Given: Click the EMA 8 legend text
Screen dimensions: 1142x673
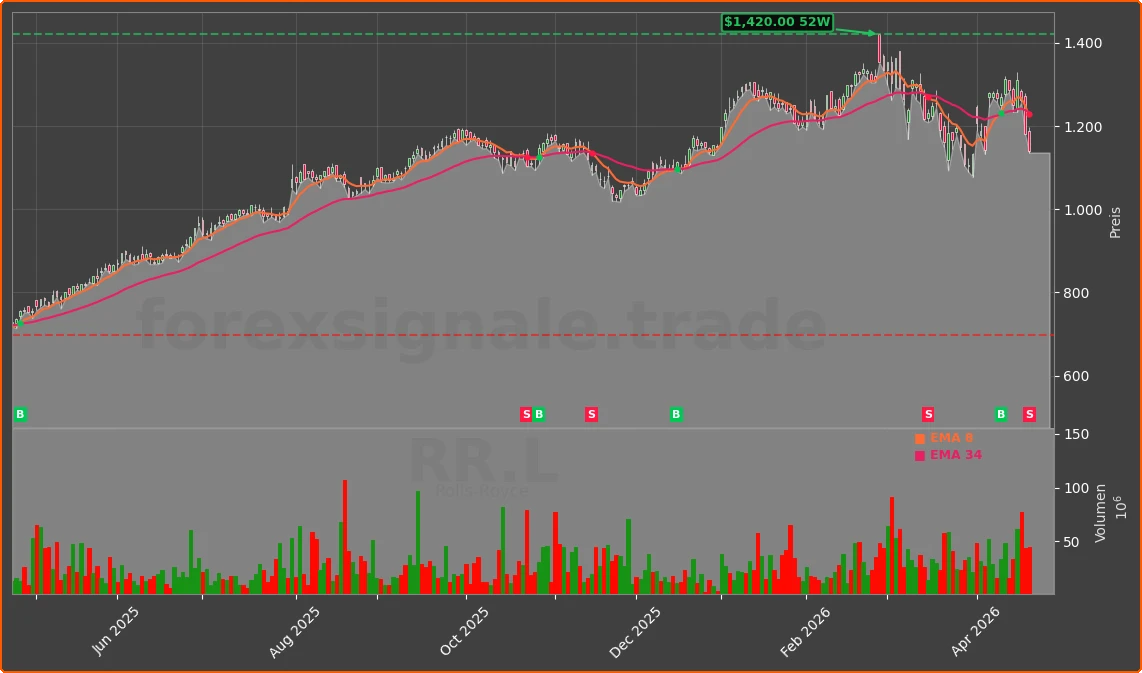Looking at the screenshot, I should [x=951, y=438].
